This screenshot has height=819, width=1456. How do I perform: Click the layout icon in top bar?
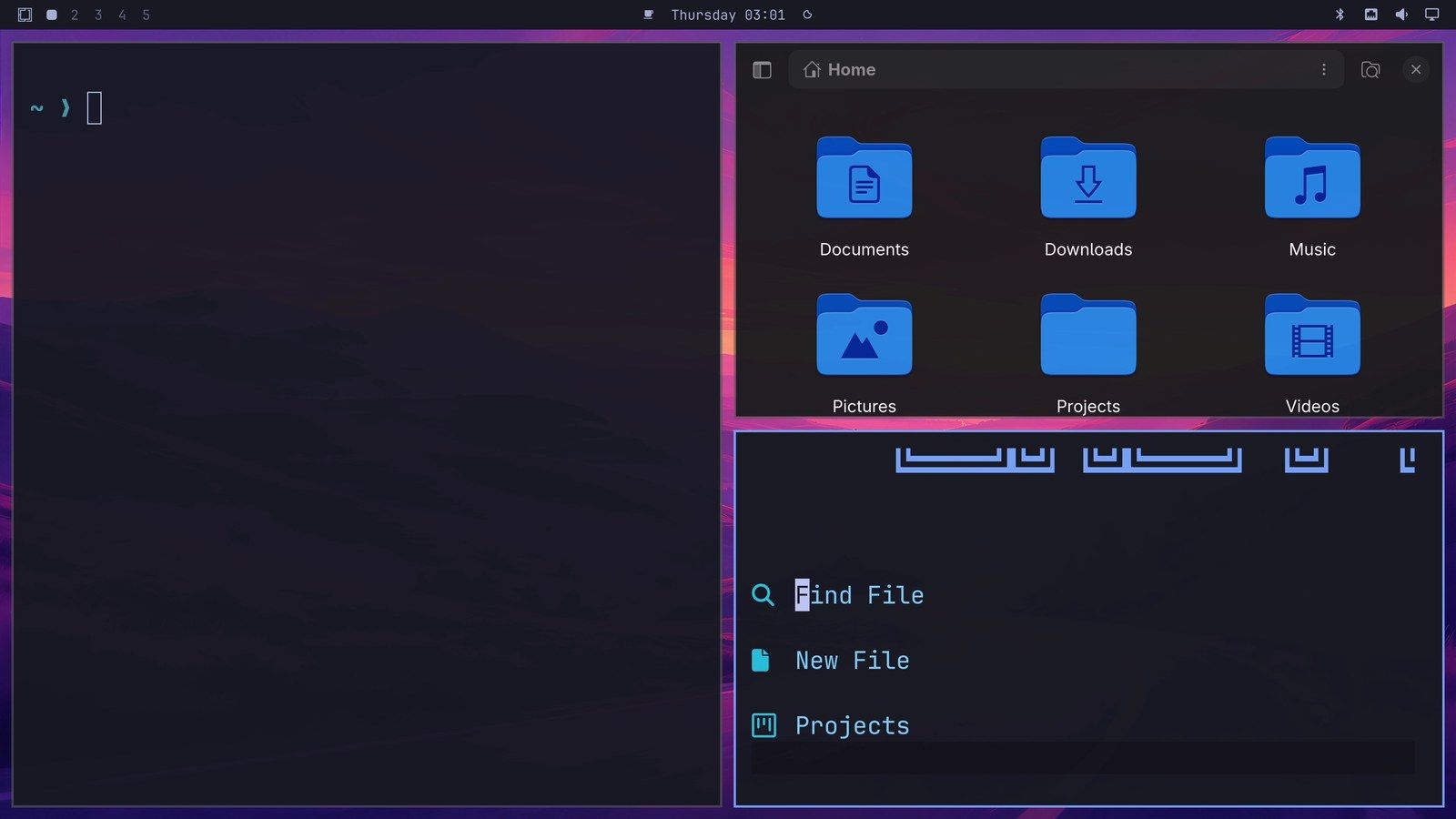pos(25,15)
